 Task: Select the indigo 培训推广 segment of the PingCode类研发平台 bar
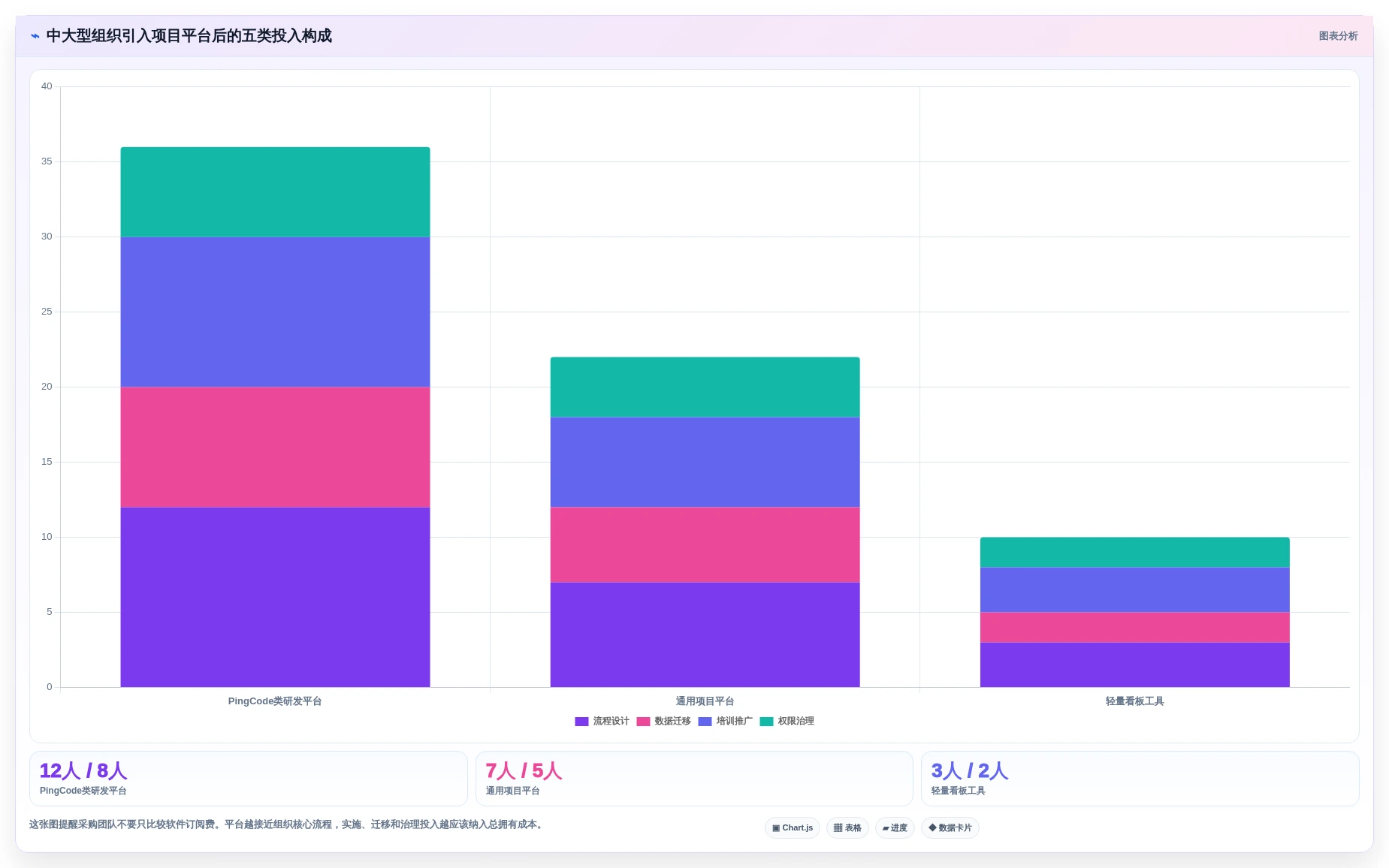click(x=275, y=312)
